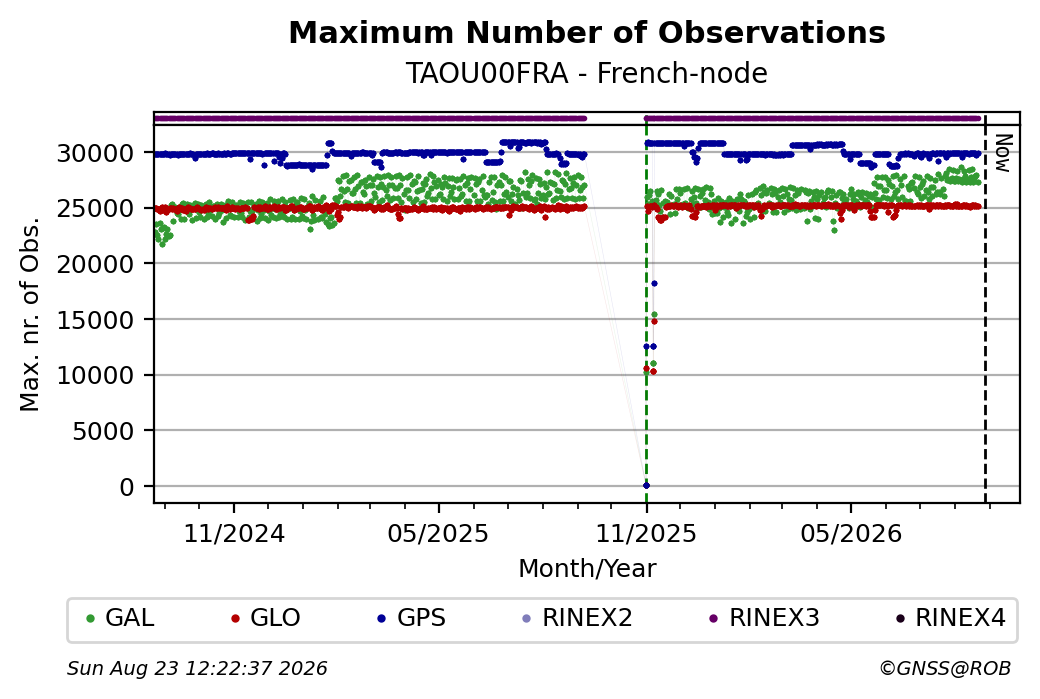Click the RINEX4 legend entry

tap(951, 618)
